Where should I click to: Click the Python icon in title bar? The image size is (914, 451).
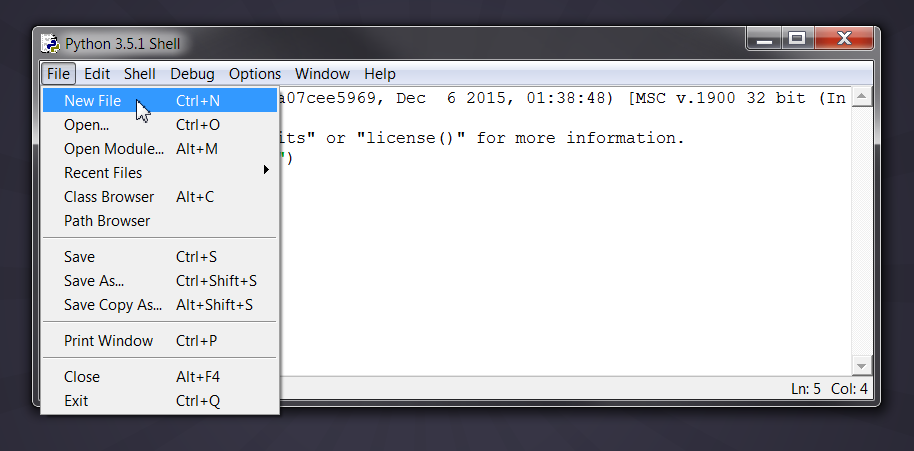tap(51, 44)
